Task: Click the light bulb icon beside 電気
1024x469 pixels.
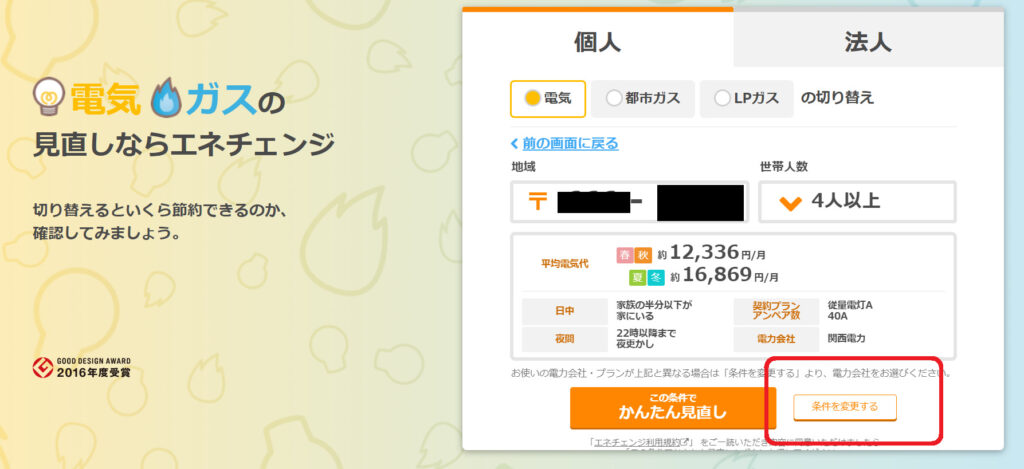Action: click(49, 97)
